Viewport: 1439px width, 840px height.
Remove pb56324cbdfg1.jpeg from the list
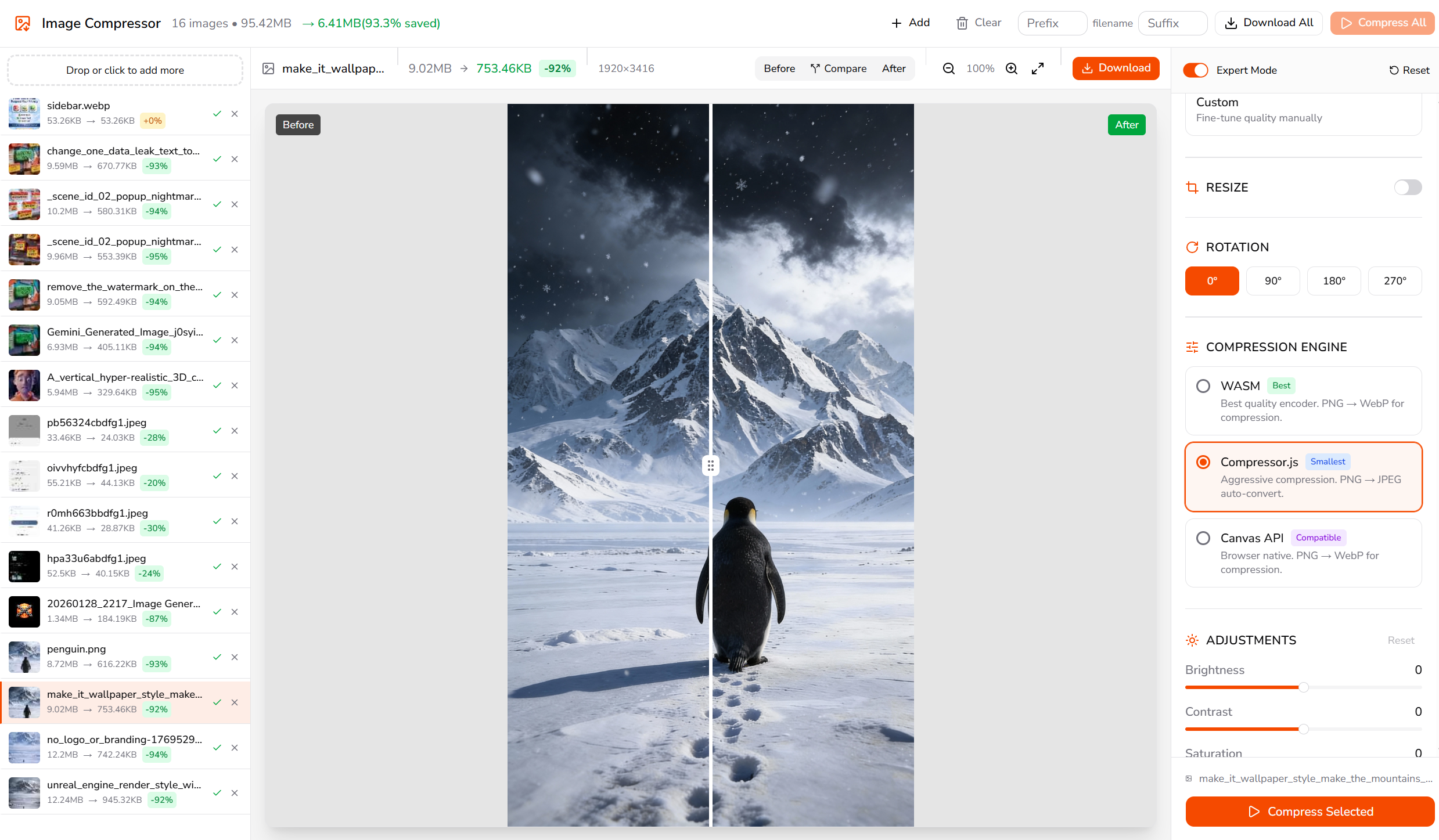point(235,431)
